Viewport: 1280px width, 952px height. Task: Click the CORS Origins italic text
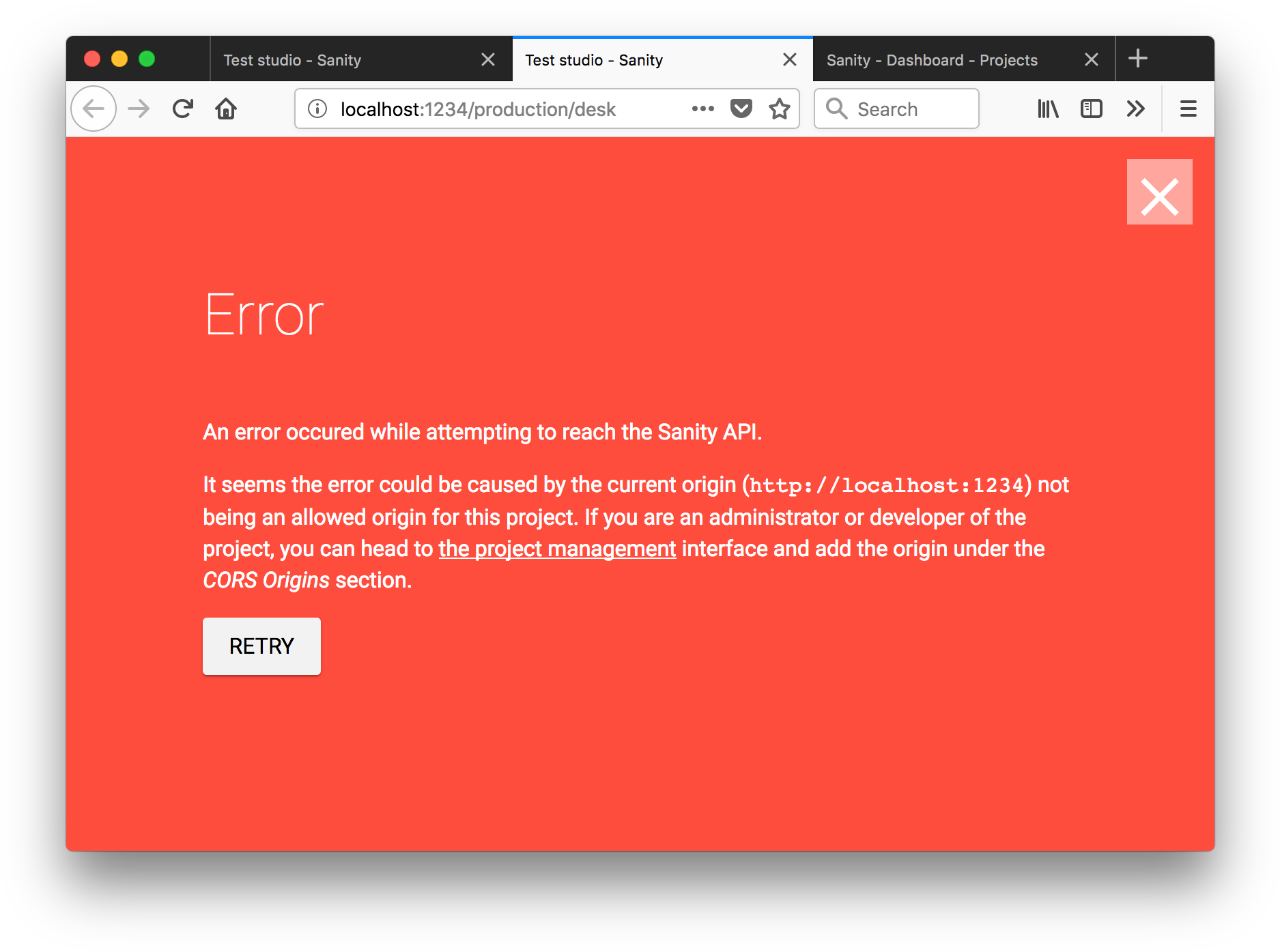[x=266, y=580]
